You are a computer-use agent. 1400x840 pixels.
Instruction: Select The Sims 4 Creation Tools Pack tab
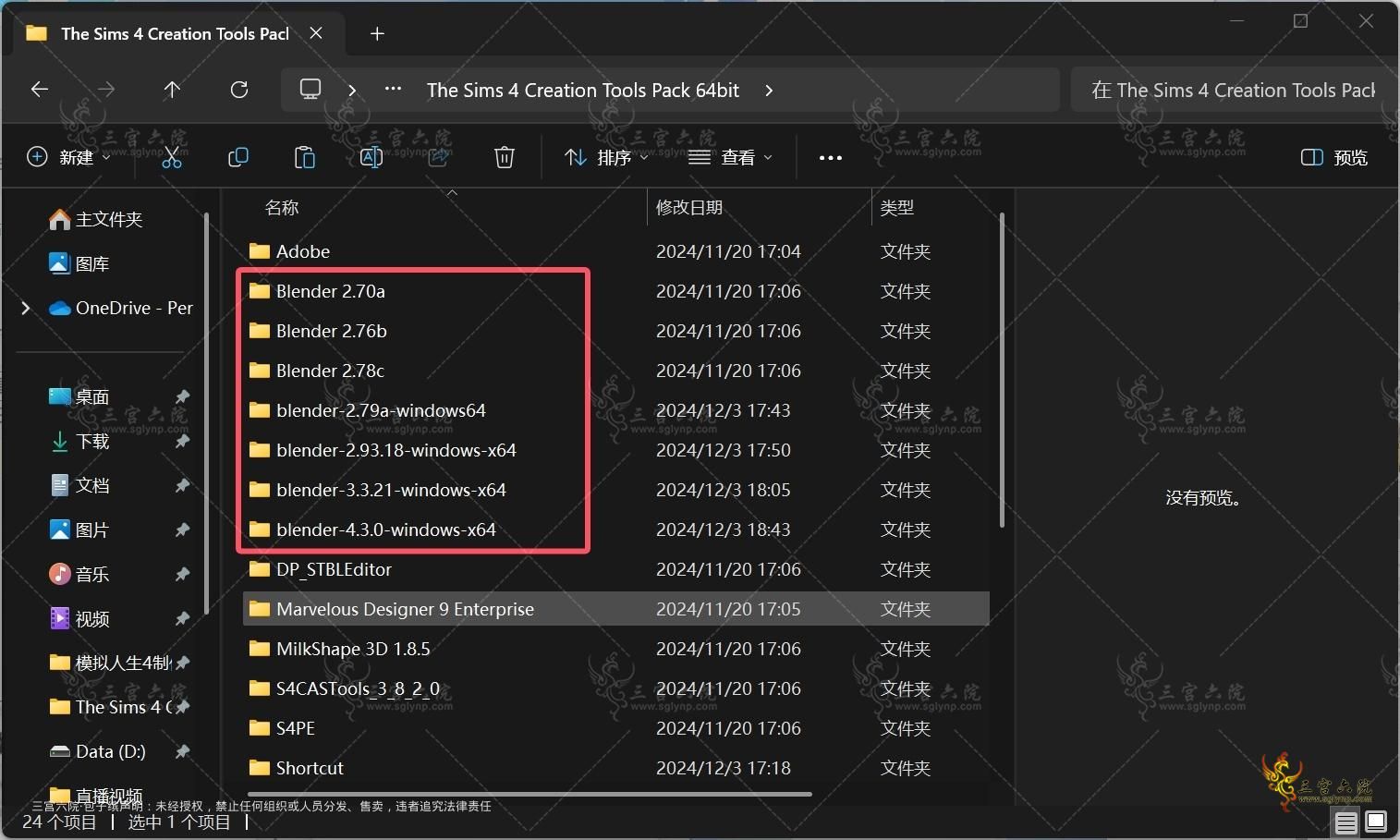175,34
